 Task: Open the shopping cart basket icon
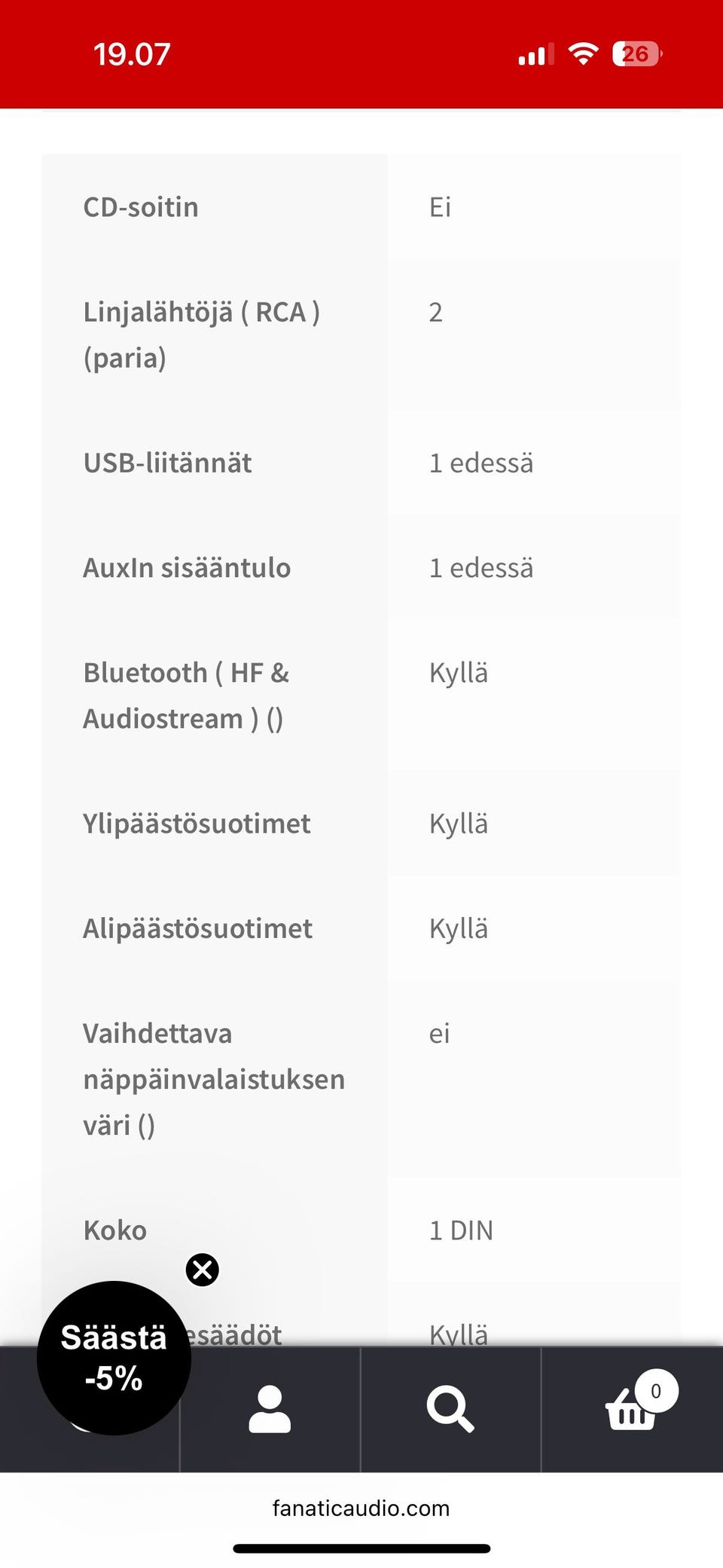pyautogui.click(x=631, y=1417)
